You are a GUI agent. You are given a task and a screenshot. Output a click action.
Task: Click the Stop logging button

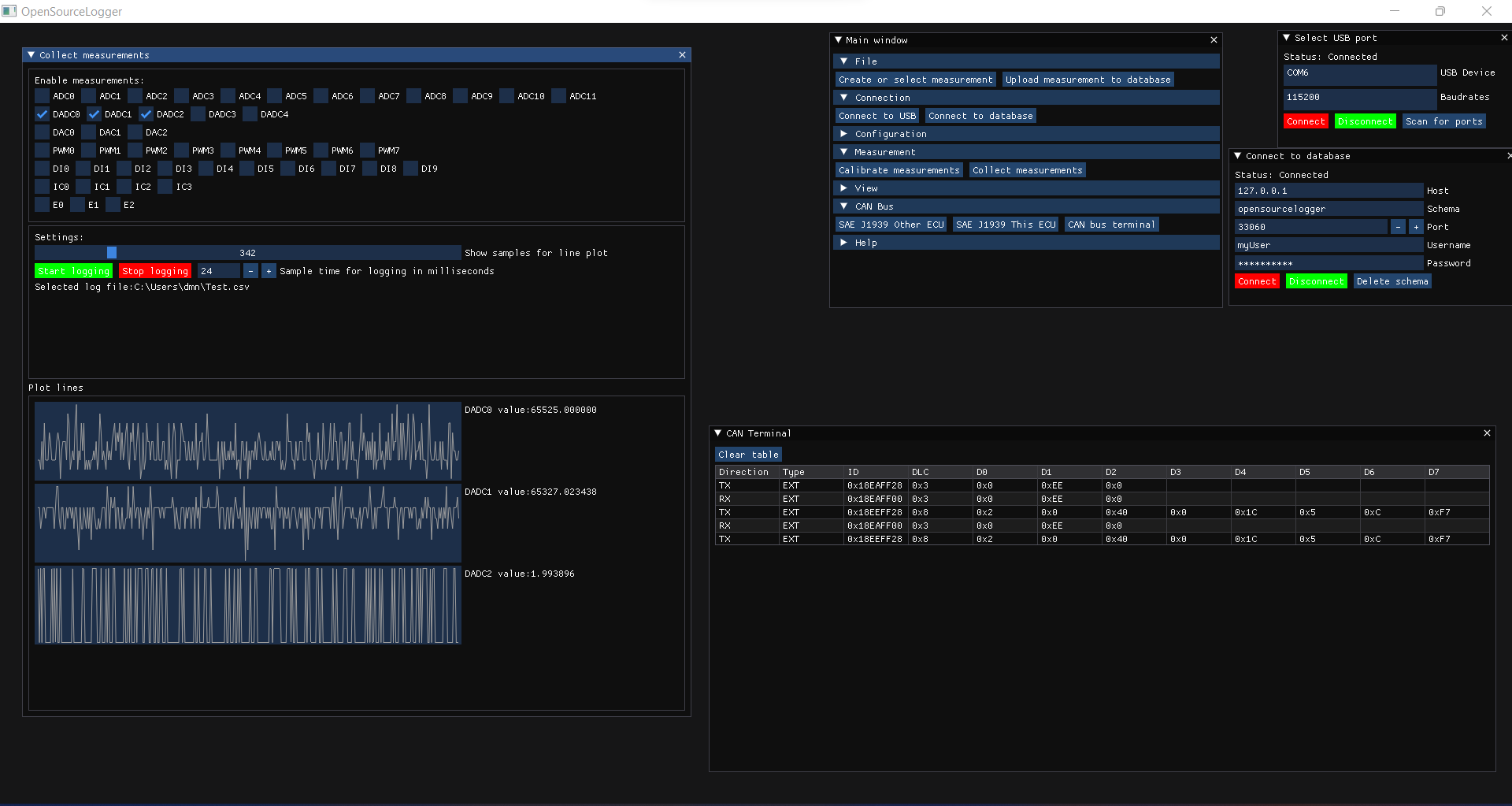tap(155, 271)
